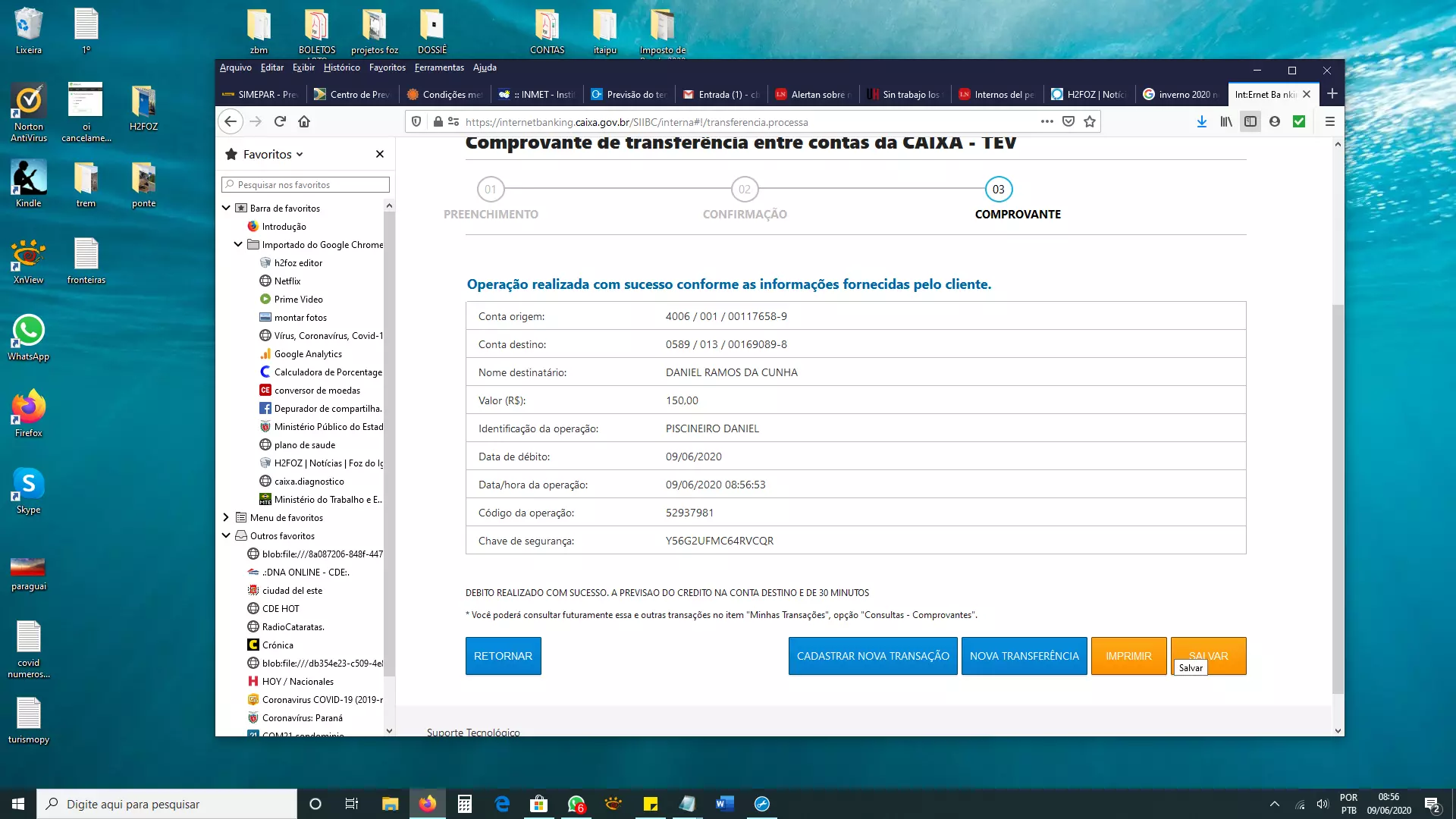The image size is (1456, 819).
Task: Click the IMPRIMIR button
Action: (1128, 656)
